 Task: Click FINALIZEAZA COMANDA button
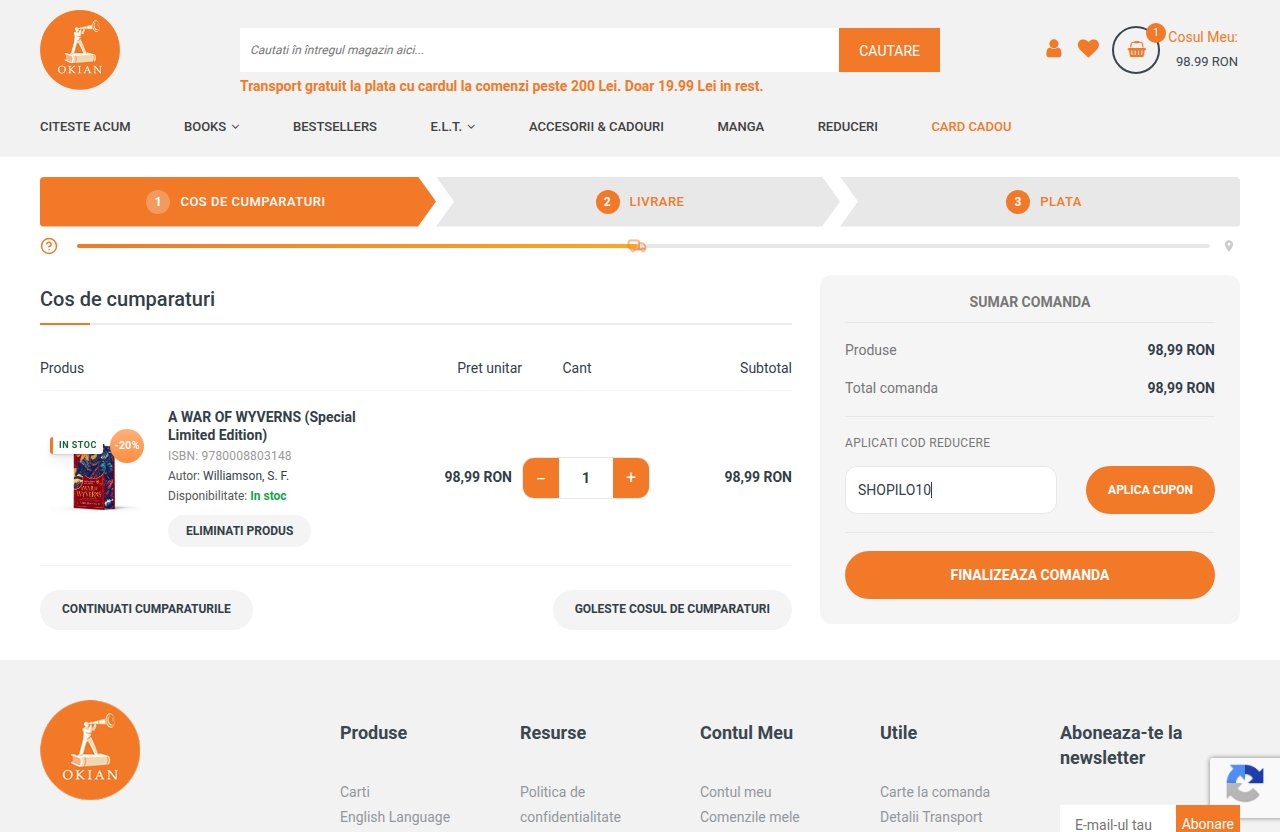(x=1030, y=575)
